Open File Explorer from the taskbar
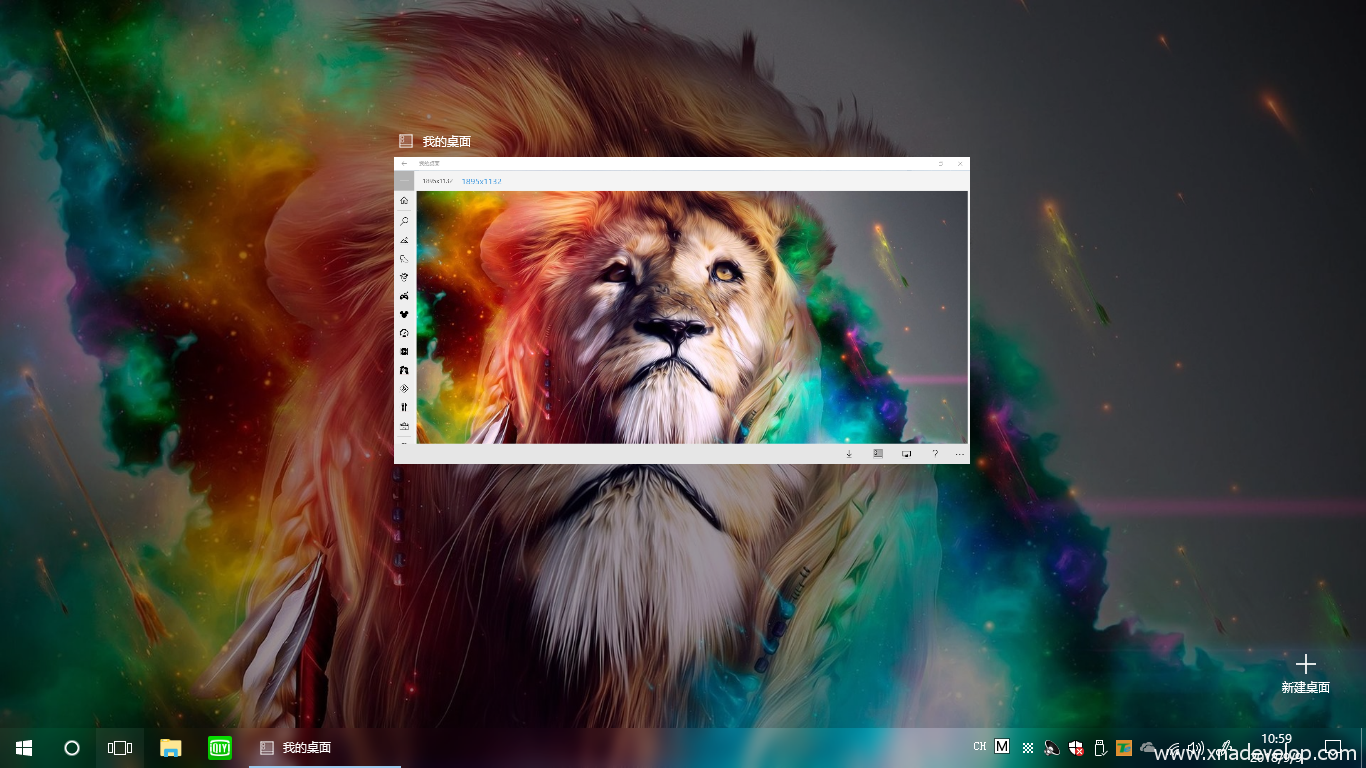Screen dimensions: 1366x768 [x=171, y=747]
